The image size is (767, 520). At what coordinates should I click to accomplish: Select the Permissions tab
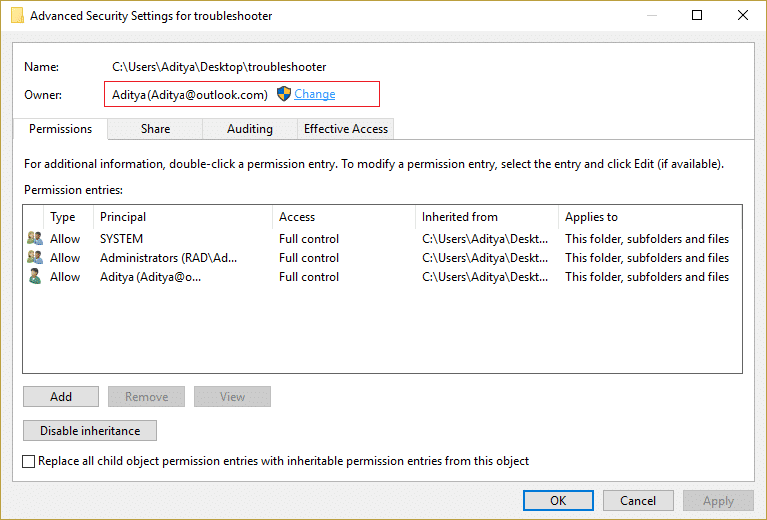tap(60, 129)
